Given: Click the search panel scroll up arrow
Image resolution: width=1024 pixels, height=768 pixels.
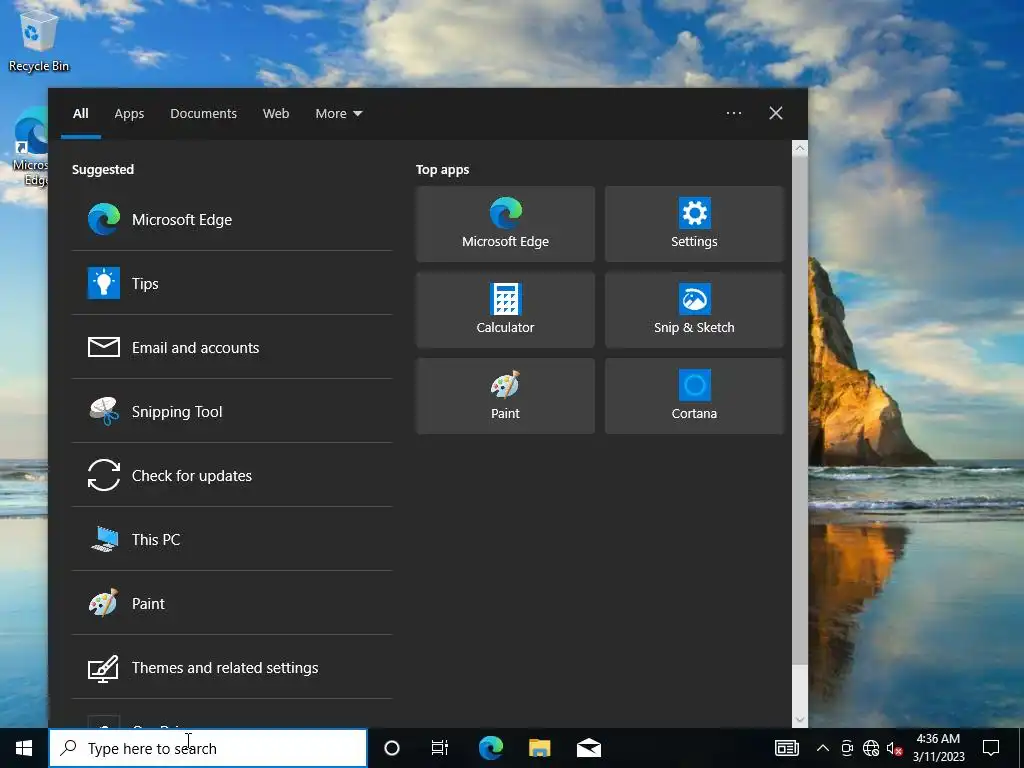Looking at the screenshot, I should (799, 148).
